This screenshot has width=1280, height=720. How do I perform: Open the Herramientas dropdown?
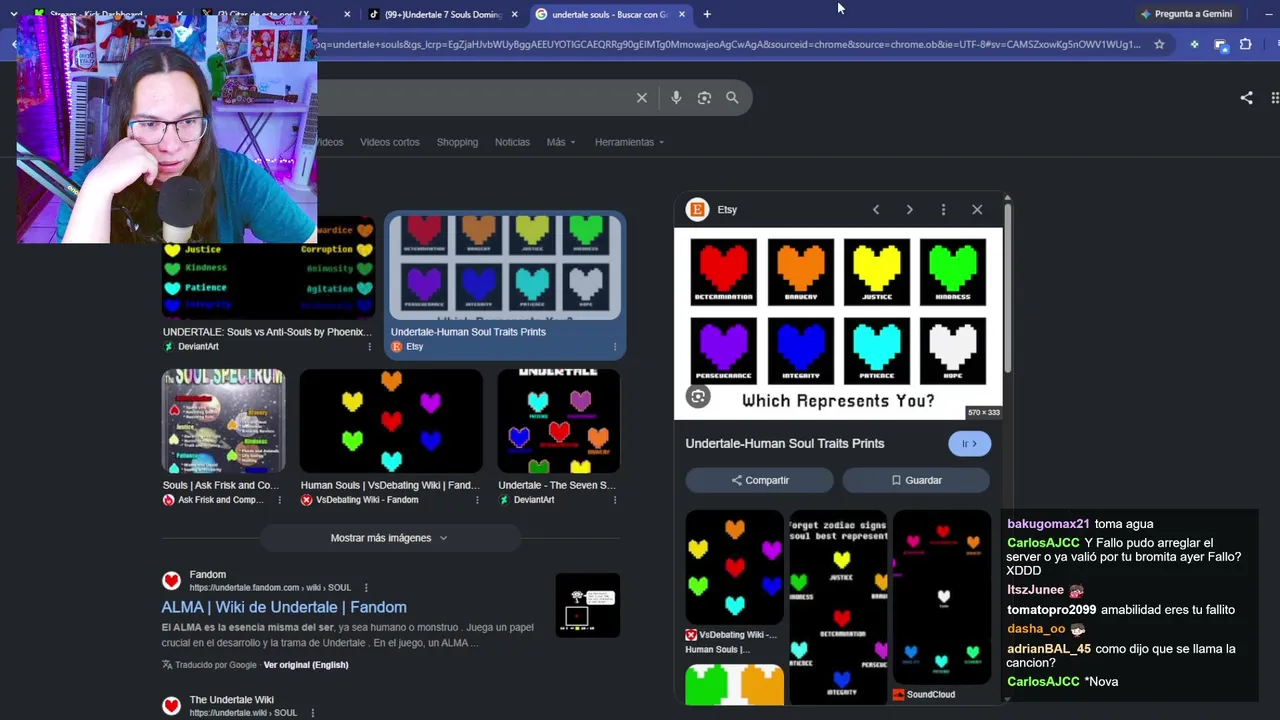coord(629,142)
